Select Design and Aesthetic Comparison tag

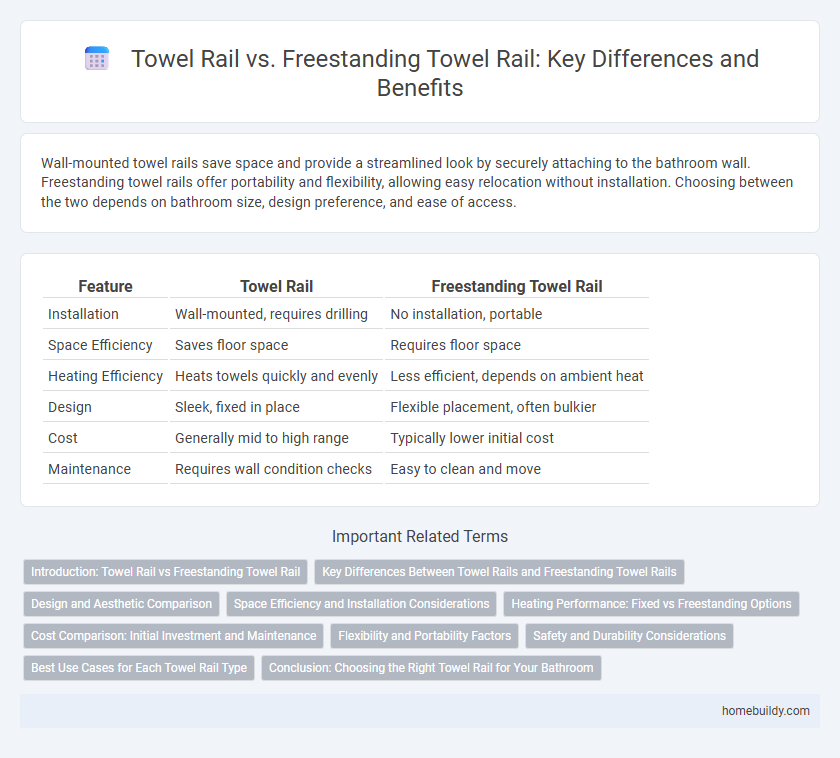tap(122, 604)
